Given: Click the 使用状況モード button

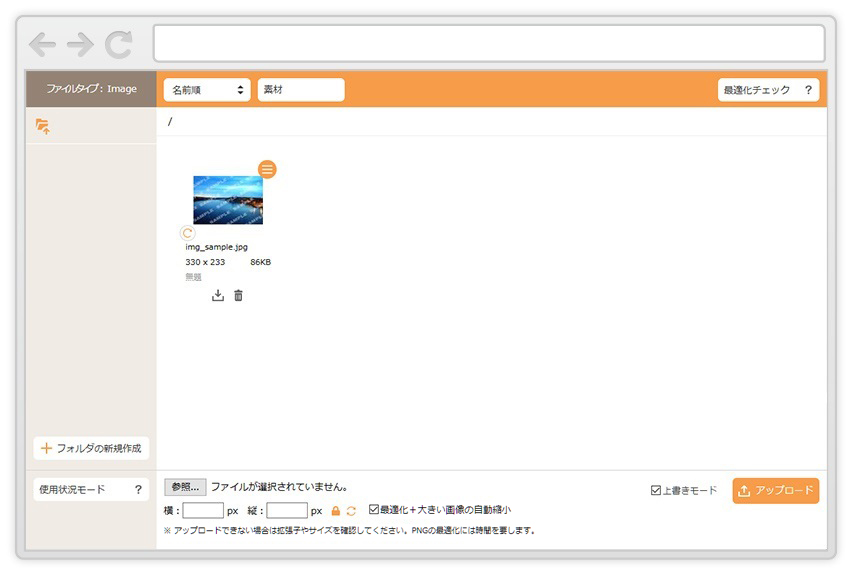Looking at the screenshot, I should 91,489.
